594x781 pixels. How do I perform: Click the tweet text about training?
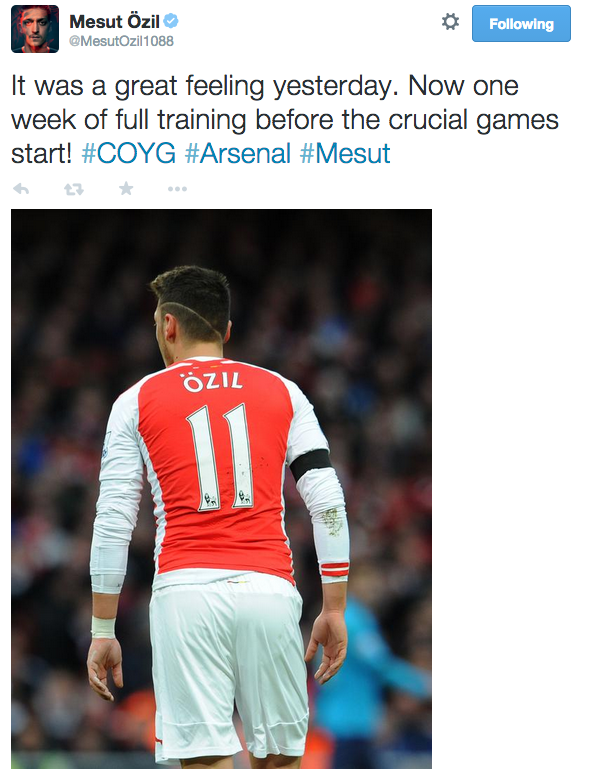click(285, 120)
